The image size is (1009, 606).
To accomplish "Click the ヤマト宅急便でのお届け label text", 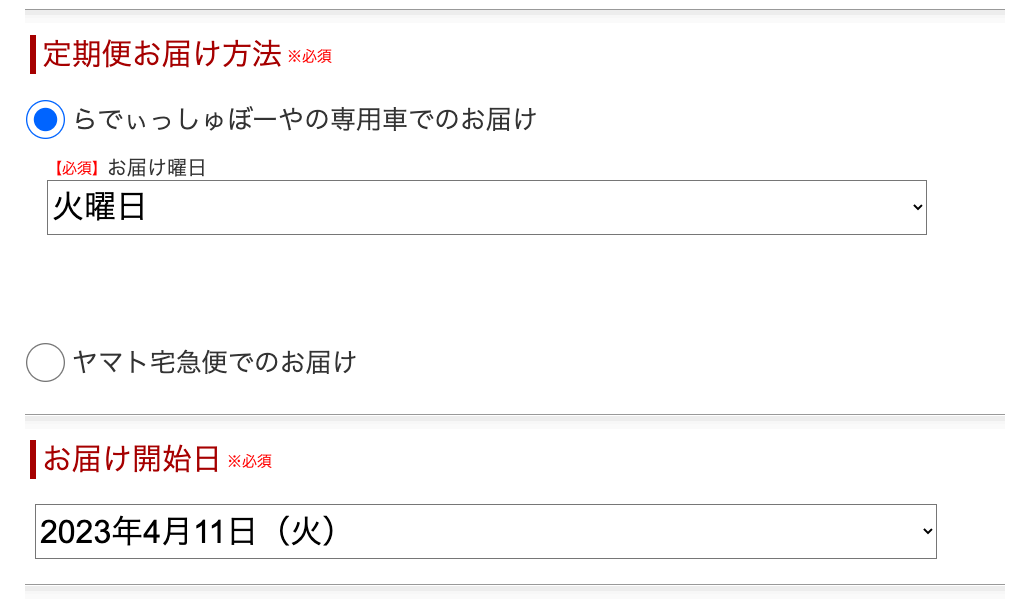I will [x=214, y=362].
